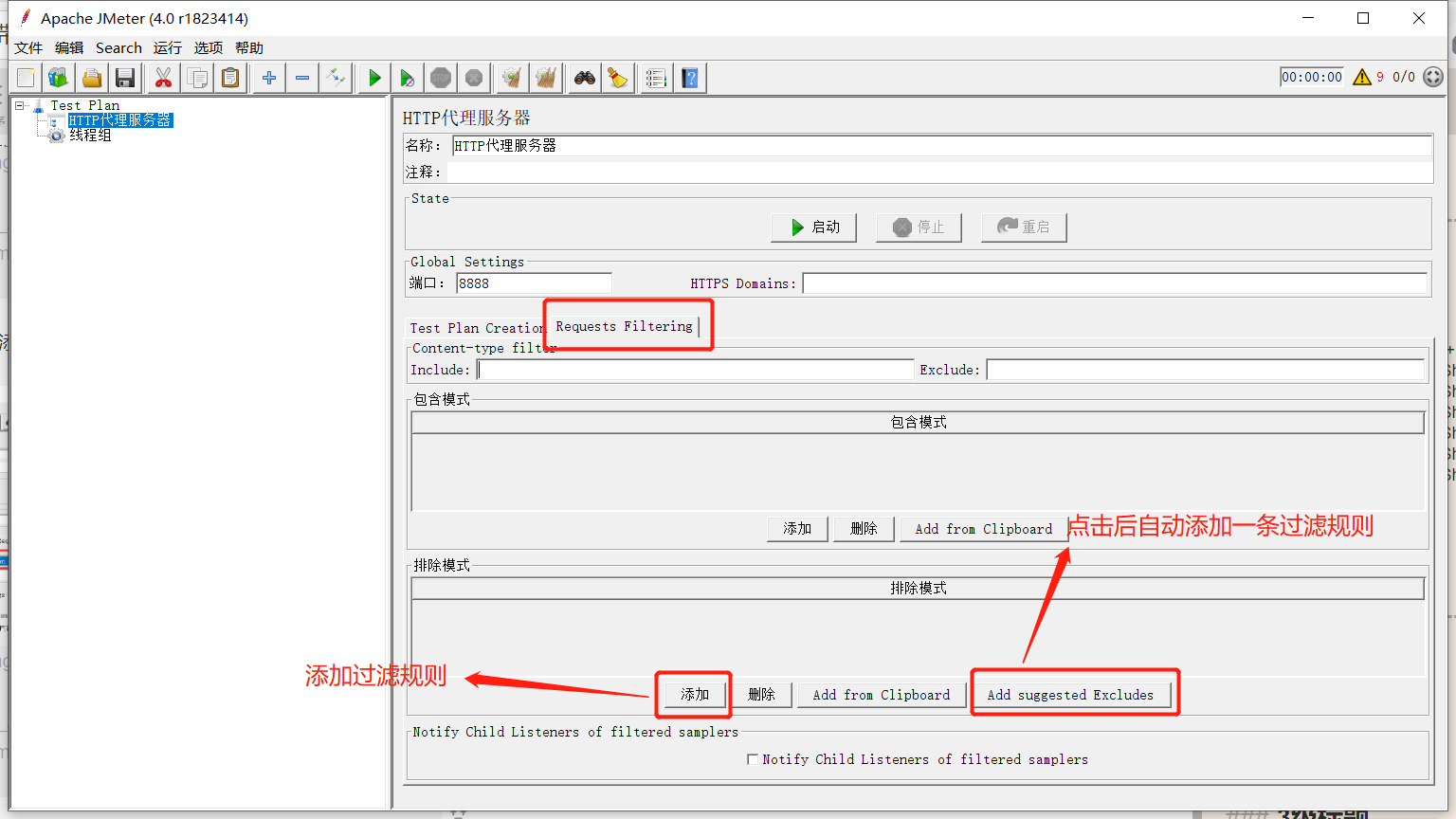Switch to Test Plan Creation tab
This screenshot has width=1456, height=819.
(x=476, y=328)
